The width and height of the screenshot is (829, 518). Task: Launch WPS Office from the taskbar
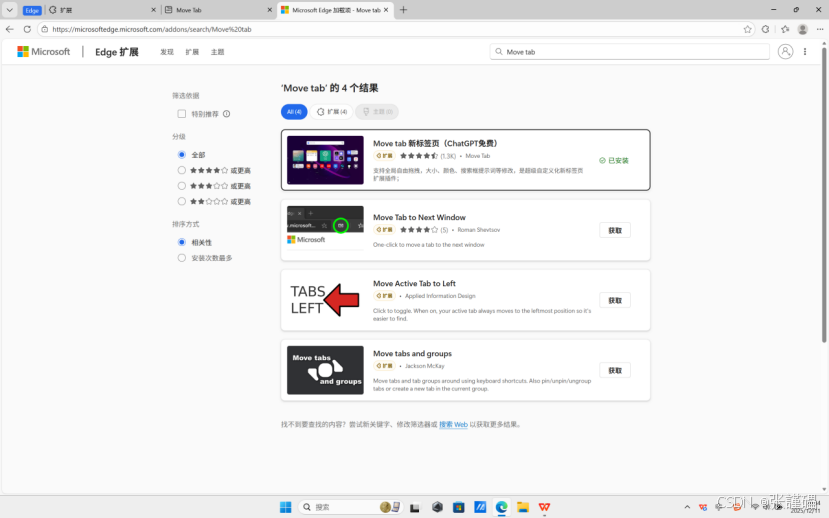coord(544,507)
